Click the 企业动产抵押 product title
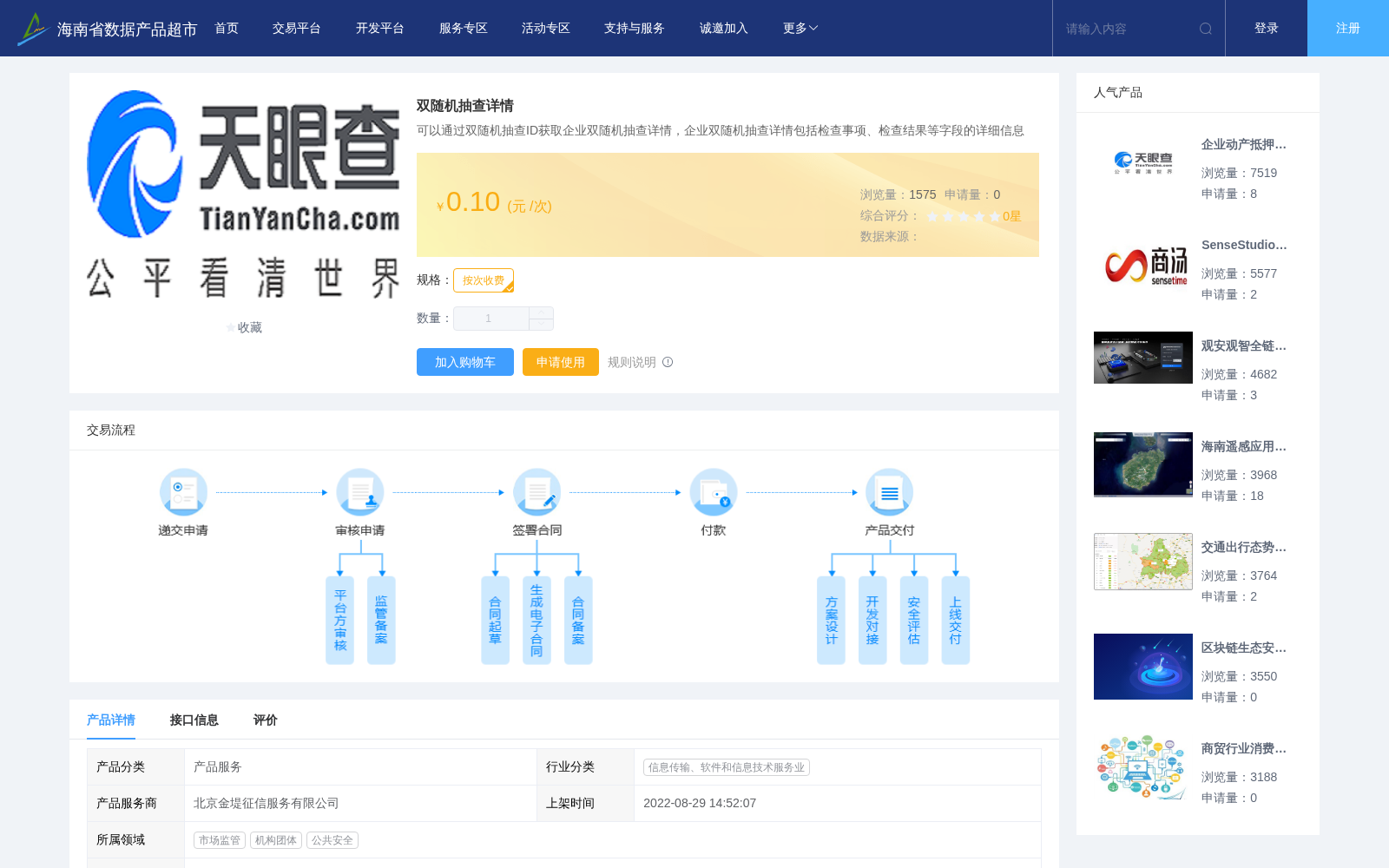 coord(1244,144)
